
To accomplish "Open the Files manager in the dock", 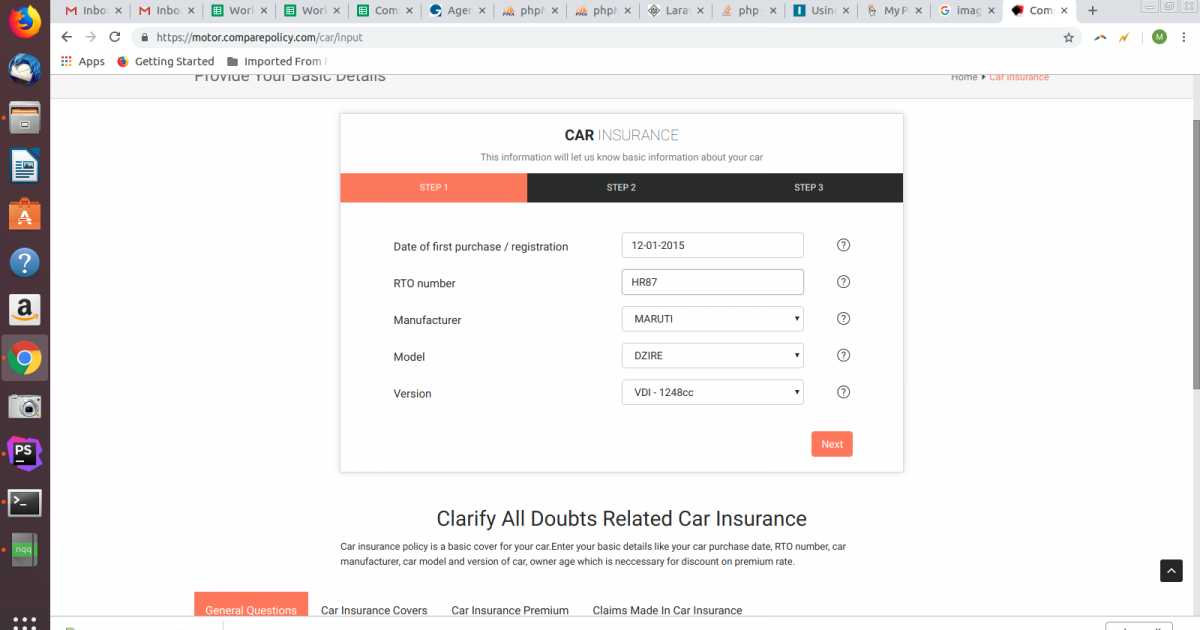I will click(x=24, y=118).
